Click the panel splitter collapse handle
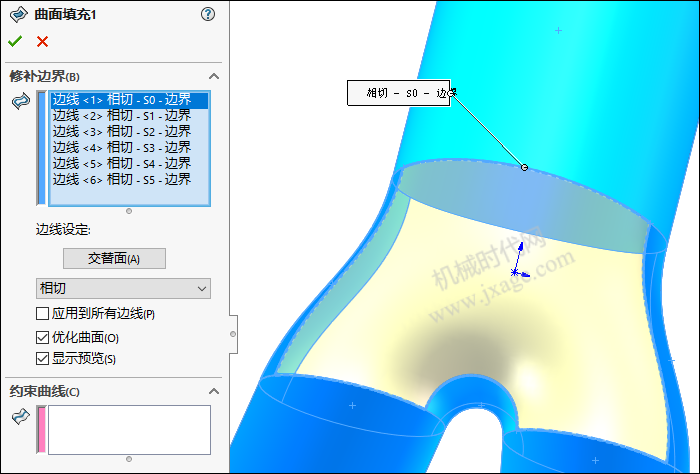The image size is (700, 474). click(233, 334)
